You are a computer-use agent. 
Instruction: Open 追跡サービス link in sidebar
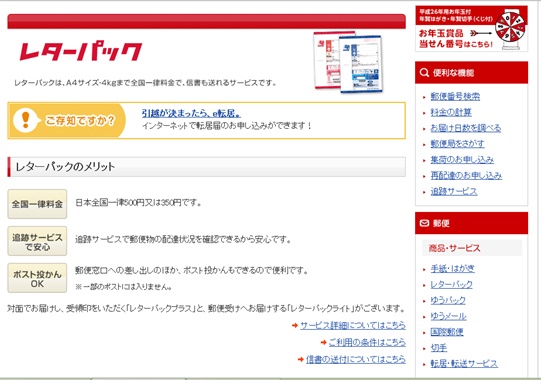(x=454, y=191)
